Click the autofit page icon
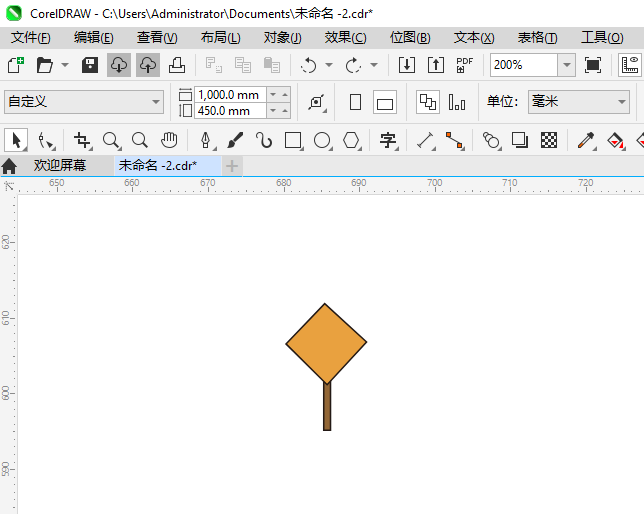 pos(317,102)
